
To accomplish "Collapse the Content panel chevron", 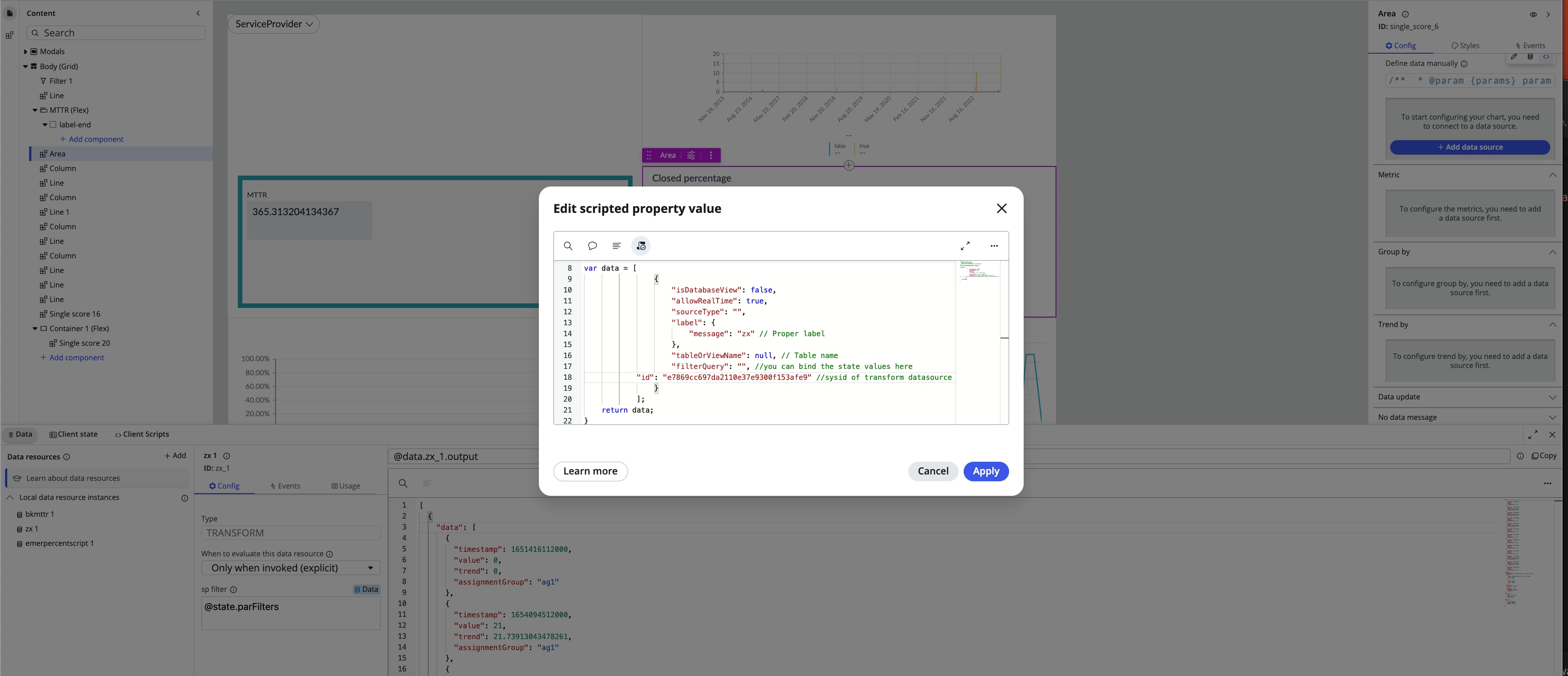I will tap(198, 13).
